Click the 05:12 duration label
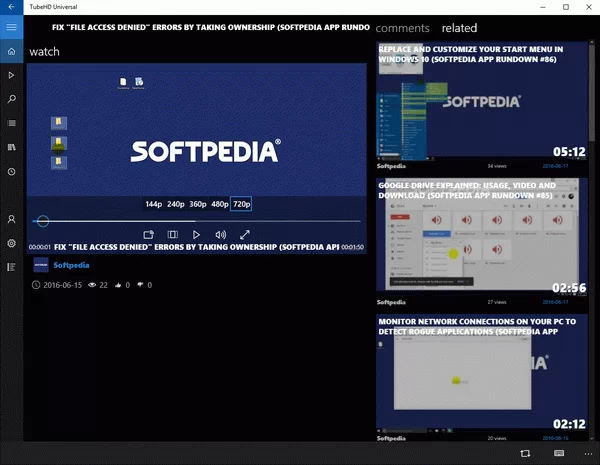The image size is (600, 465). pyautogui.click(x=569, y=152)
